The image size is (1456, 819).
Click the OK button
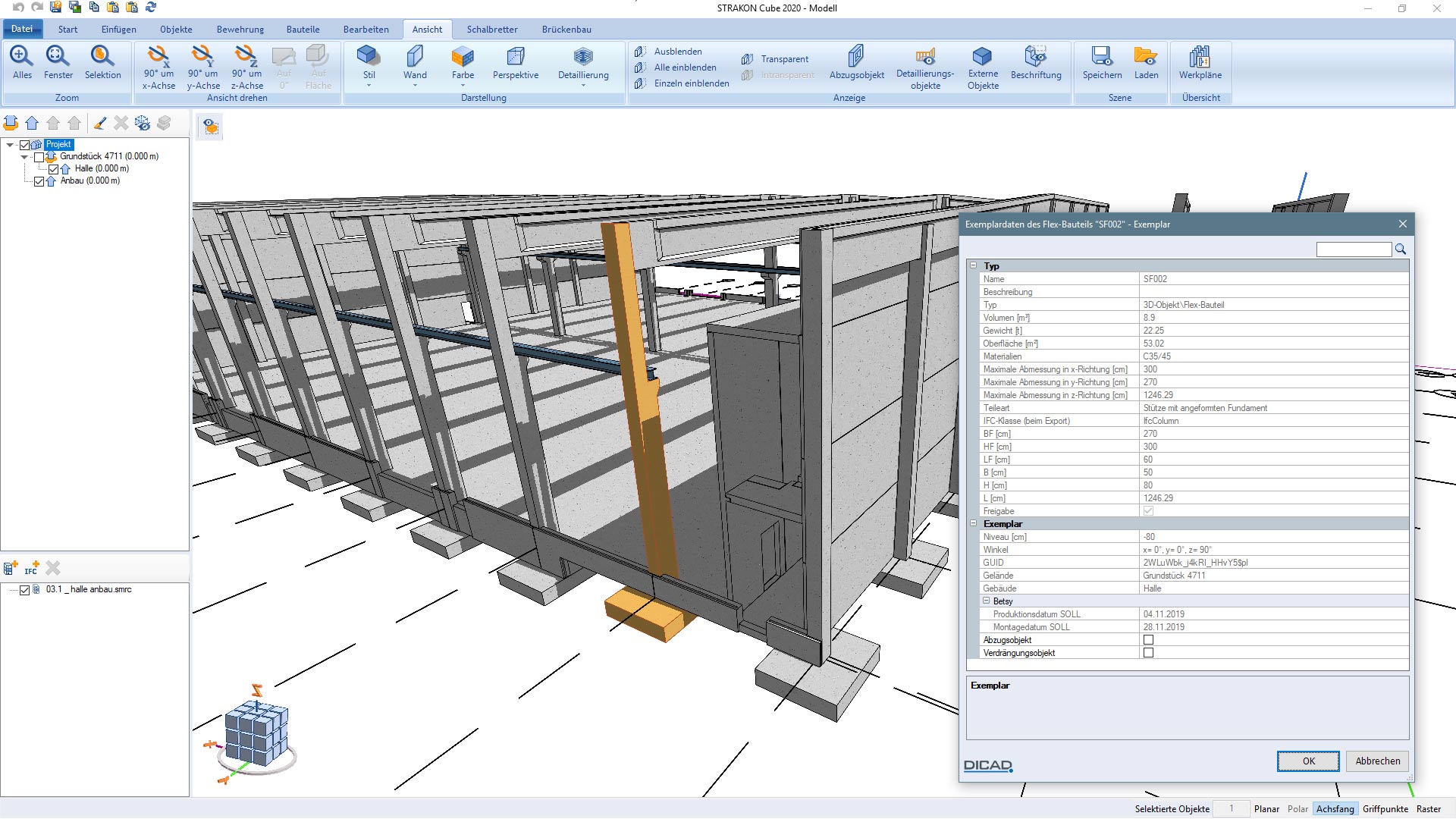1309,761
